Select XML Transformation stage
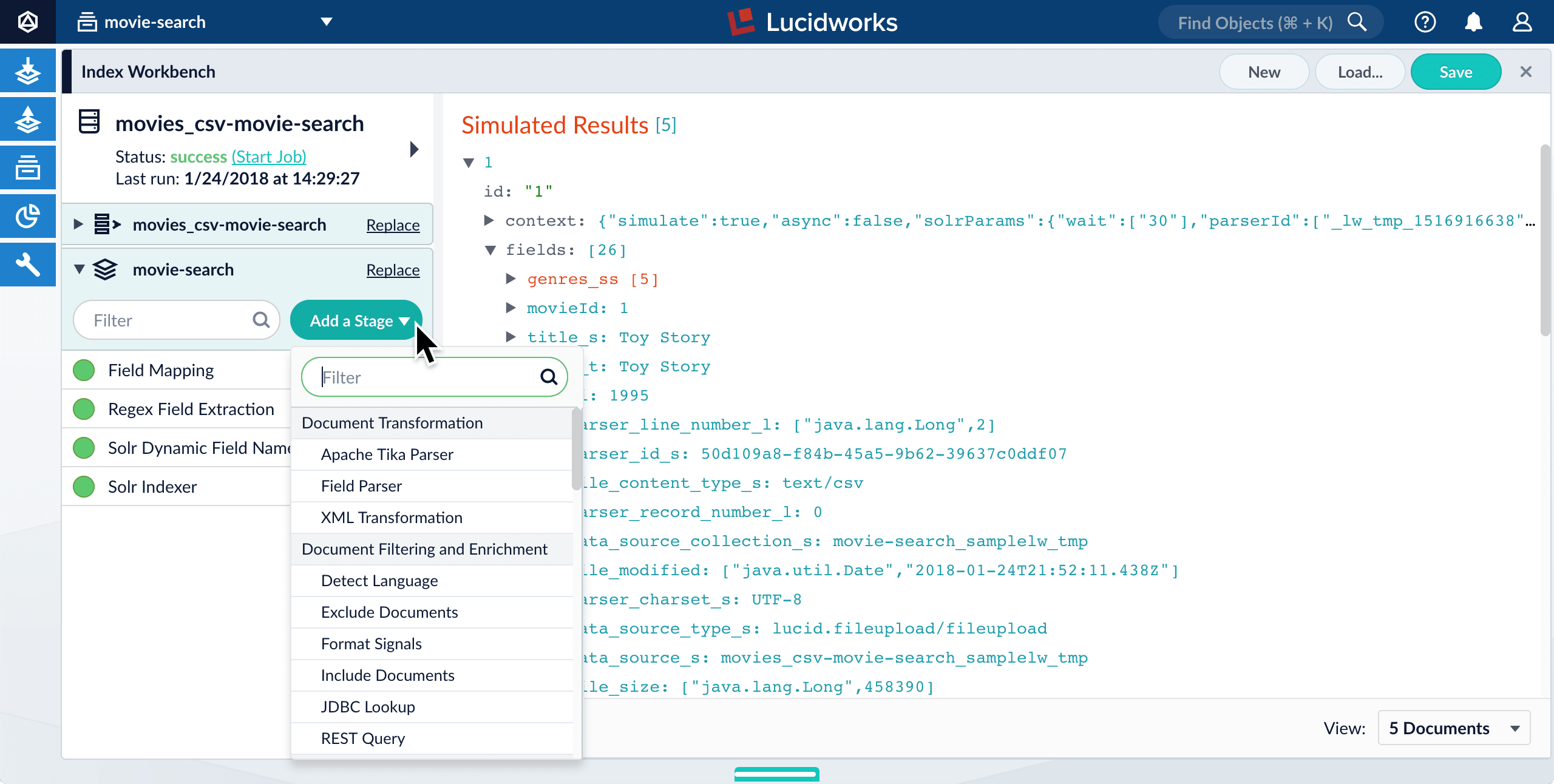1554x784 pixels. coord(432,518)
